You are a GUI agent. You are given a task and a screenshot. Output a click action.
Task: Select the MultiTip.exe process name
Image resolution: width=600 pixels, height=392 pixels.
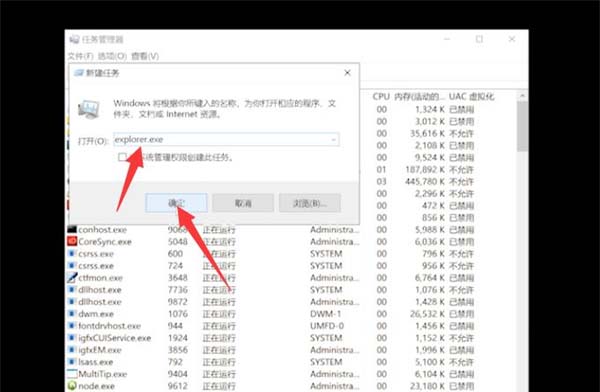pos(103,374)
